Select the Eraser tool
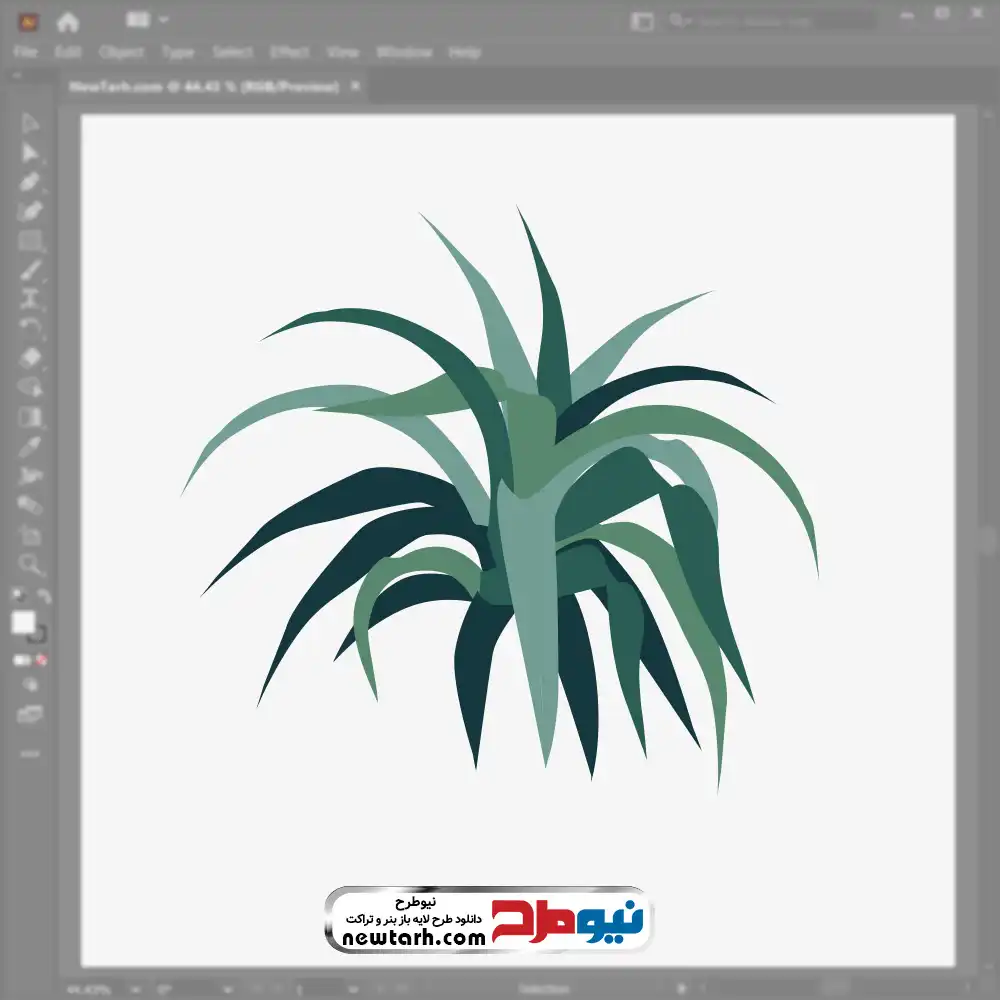 (x=29, y=358)
